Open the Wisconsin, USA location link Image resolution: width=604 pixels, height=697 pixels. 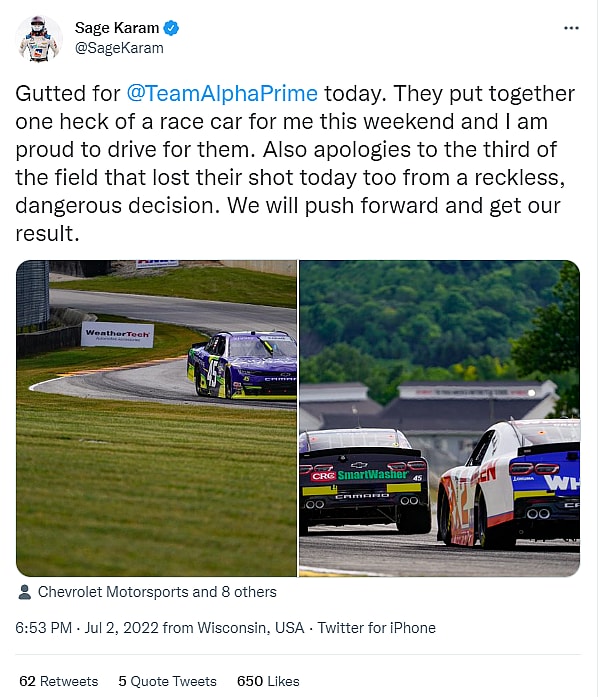tap(251, 628)
